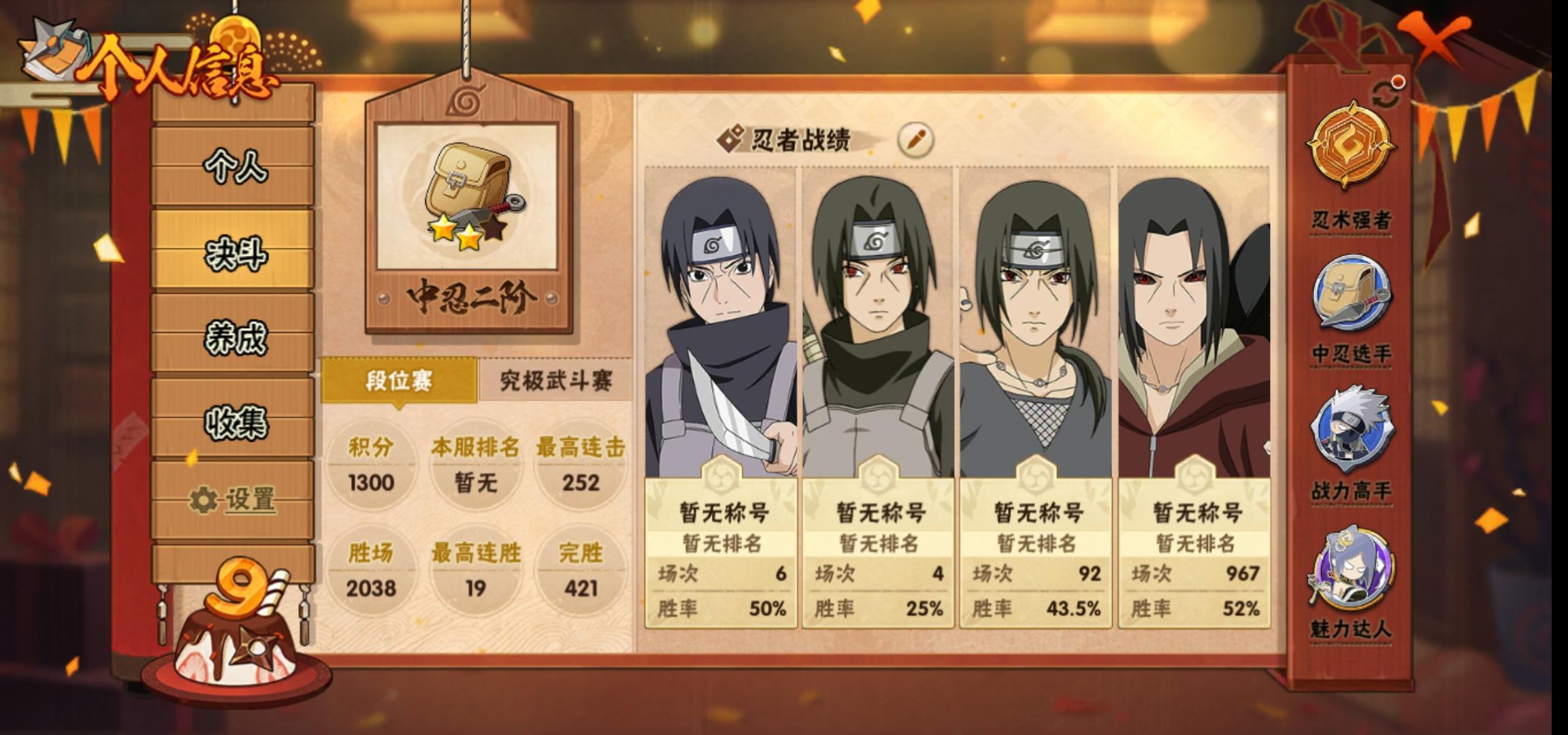
Task: Switch to the 段位赛 tab
Action: 399,380
